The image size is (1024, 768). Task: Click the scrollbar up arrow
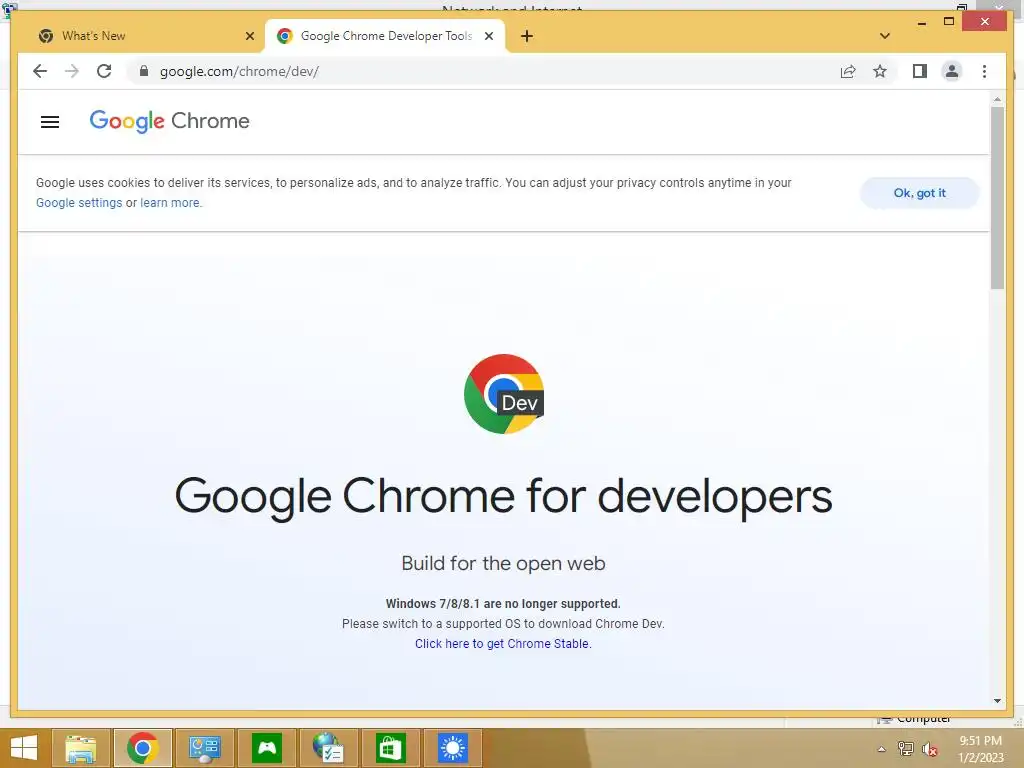point(997,99)
